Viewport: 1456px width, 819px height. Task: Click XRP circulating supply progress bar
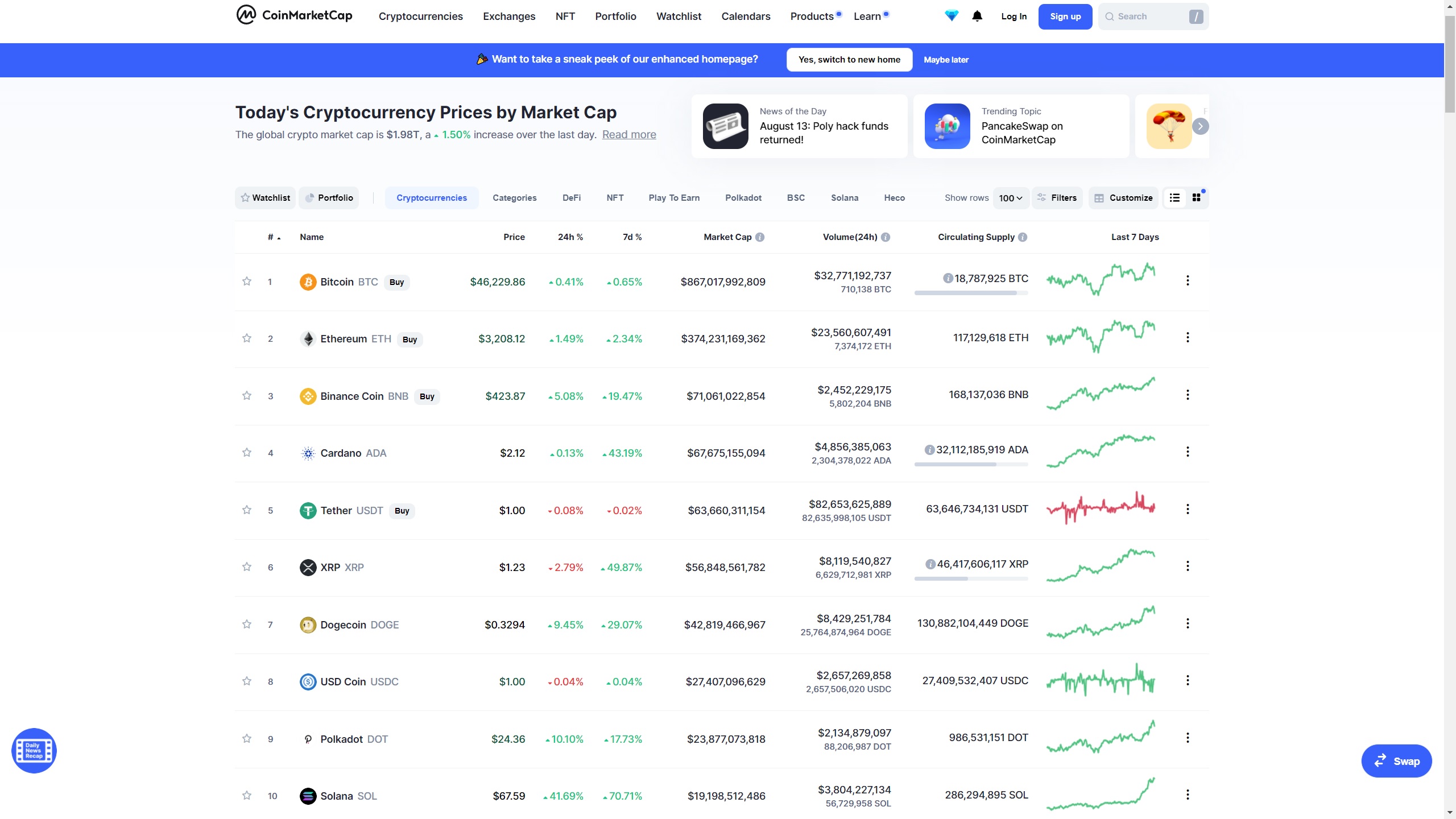[971, 579]
